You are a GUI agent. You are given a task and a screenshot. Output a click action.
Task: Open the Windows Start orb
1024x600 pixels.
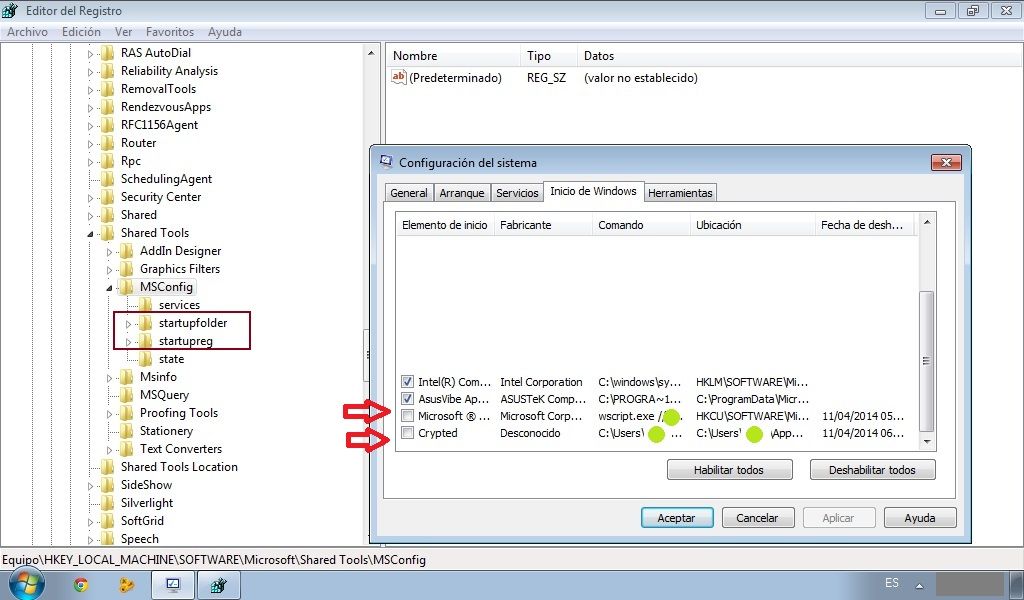pyautogui.click(x=26, y=583)
